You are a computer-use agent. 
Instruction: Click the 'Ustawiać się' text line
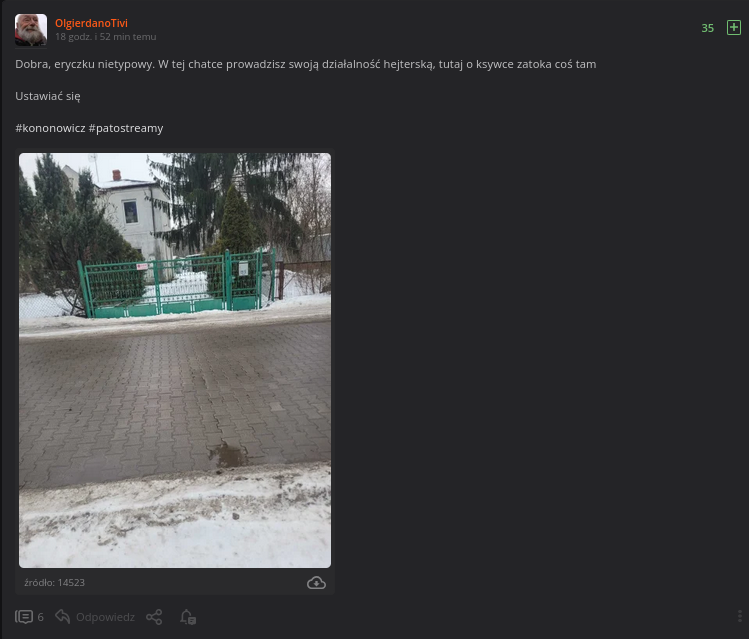click(x=48, y=96)
